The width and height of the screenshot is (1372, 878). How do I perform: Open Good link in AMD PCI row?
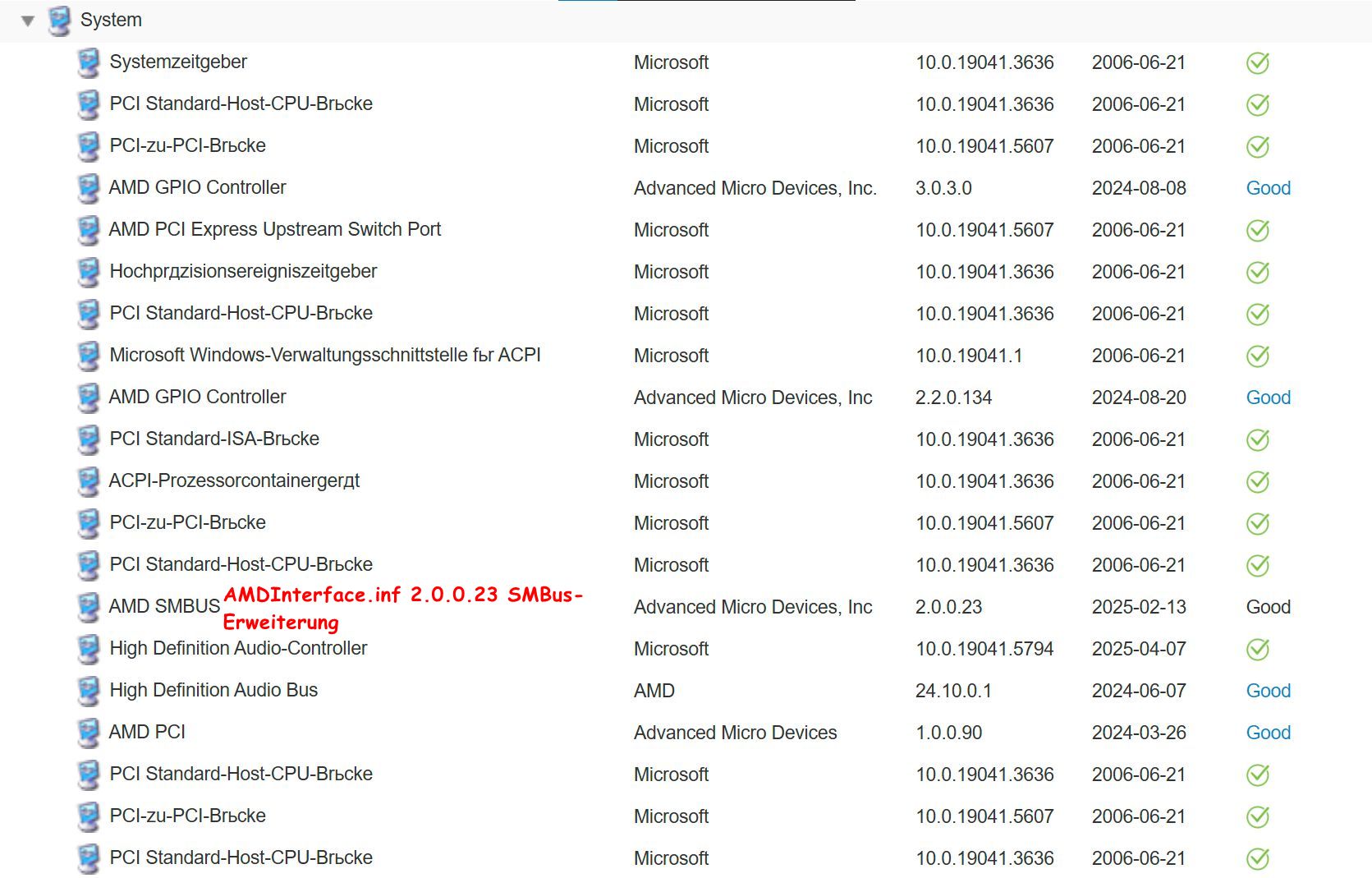(1269, 733)
